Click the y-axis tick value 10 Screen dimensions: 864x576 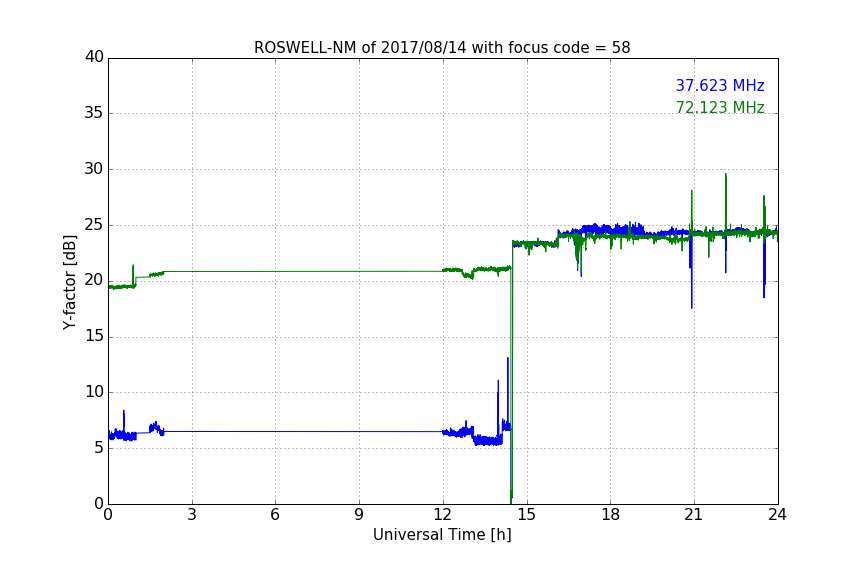point(94,392)
